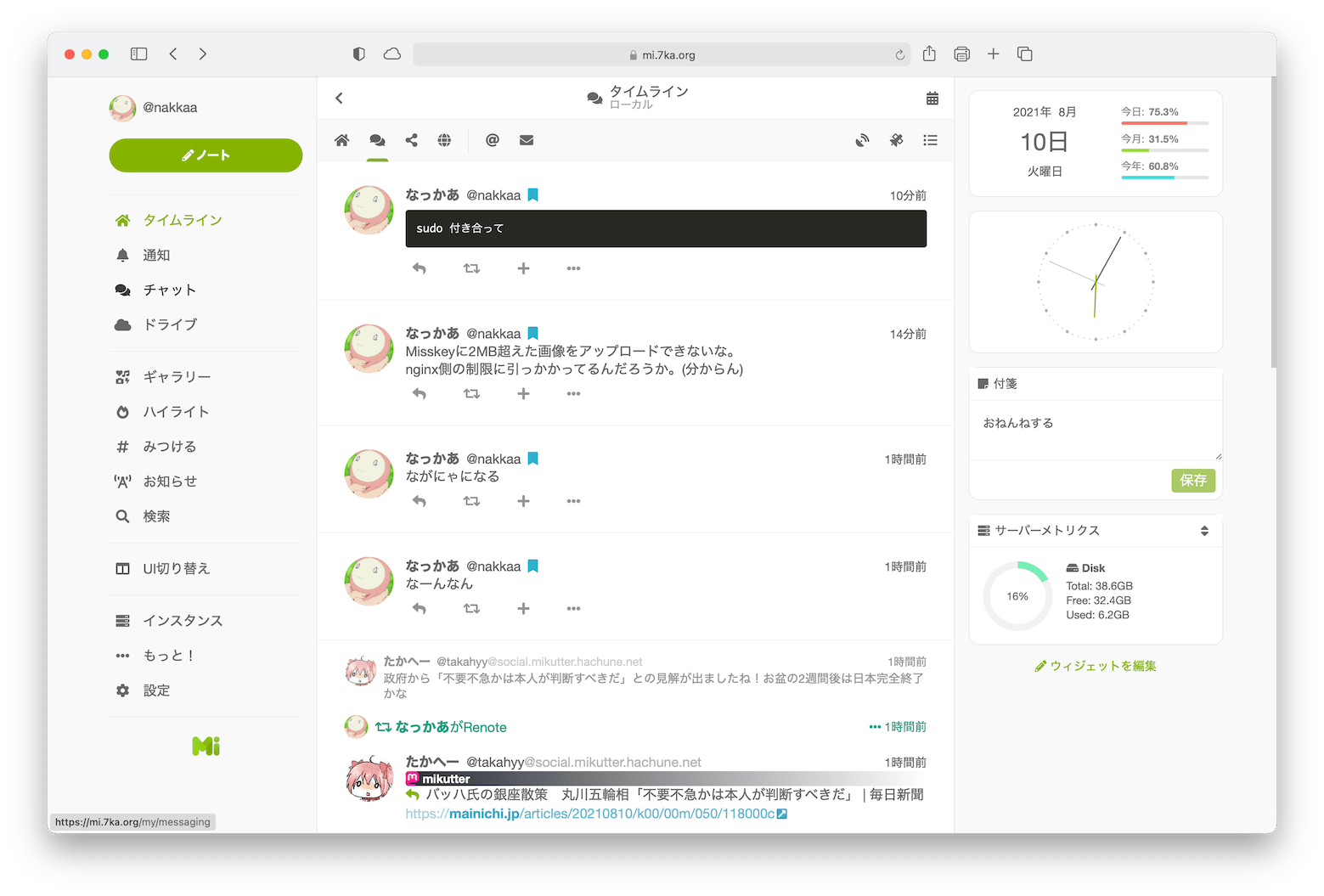This screenshot has width=1324, height=896.
Task: Reply to the 'sudo 付き合って' note
Action: (x=419, y=268)
